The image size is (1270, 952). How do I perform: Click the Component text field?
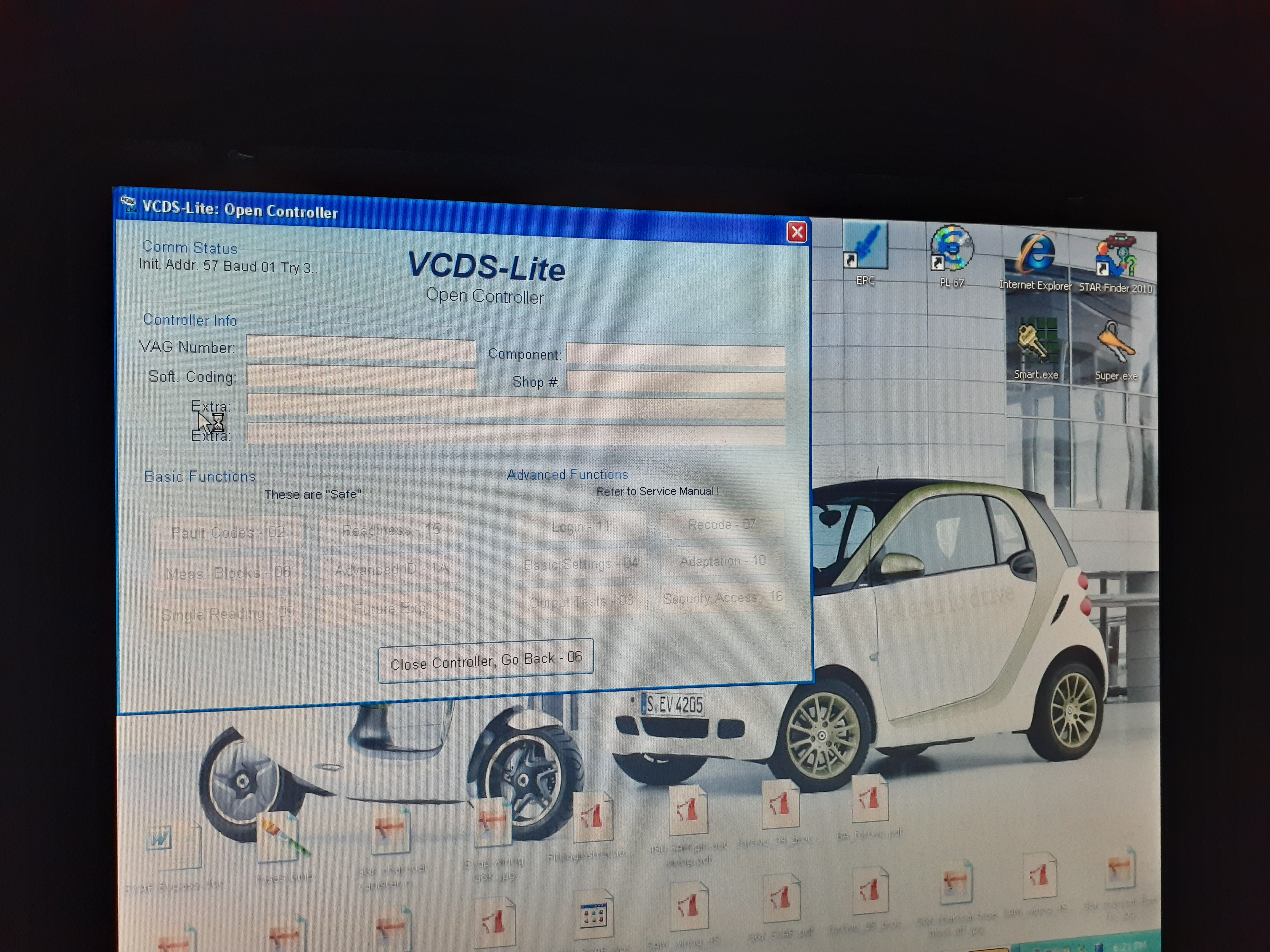675,354
